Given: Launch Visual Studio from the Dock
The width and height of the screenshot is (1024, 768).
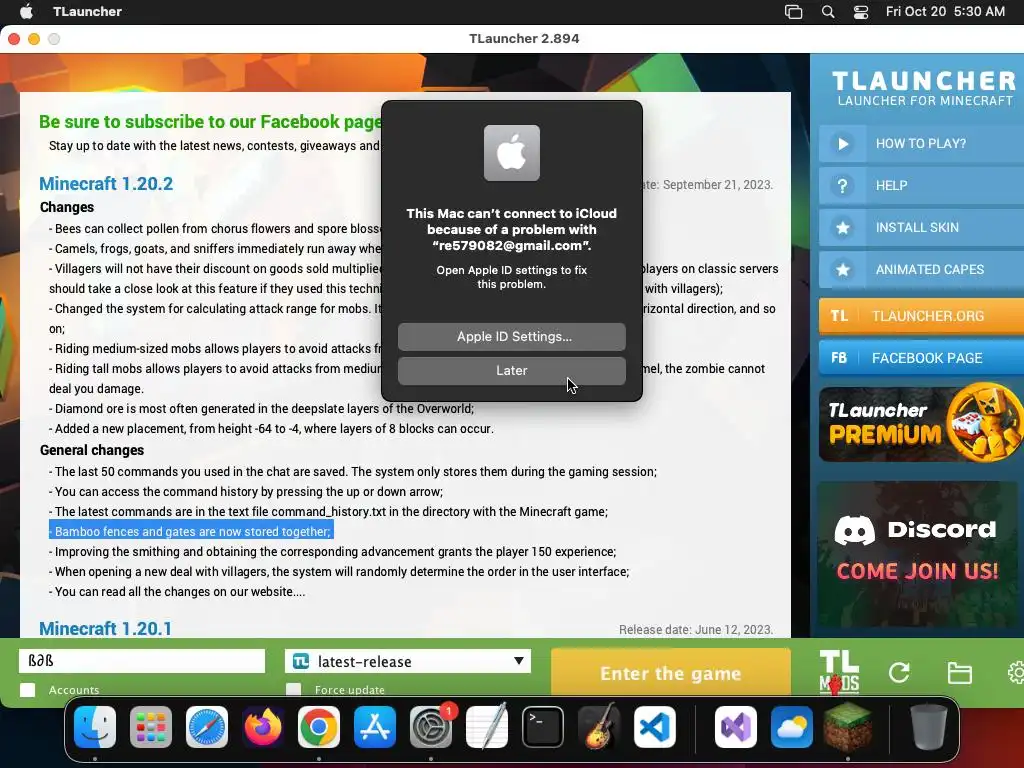Looking at the screenshot, I should [x=736, y=726].
